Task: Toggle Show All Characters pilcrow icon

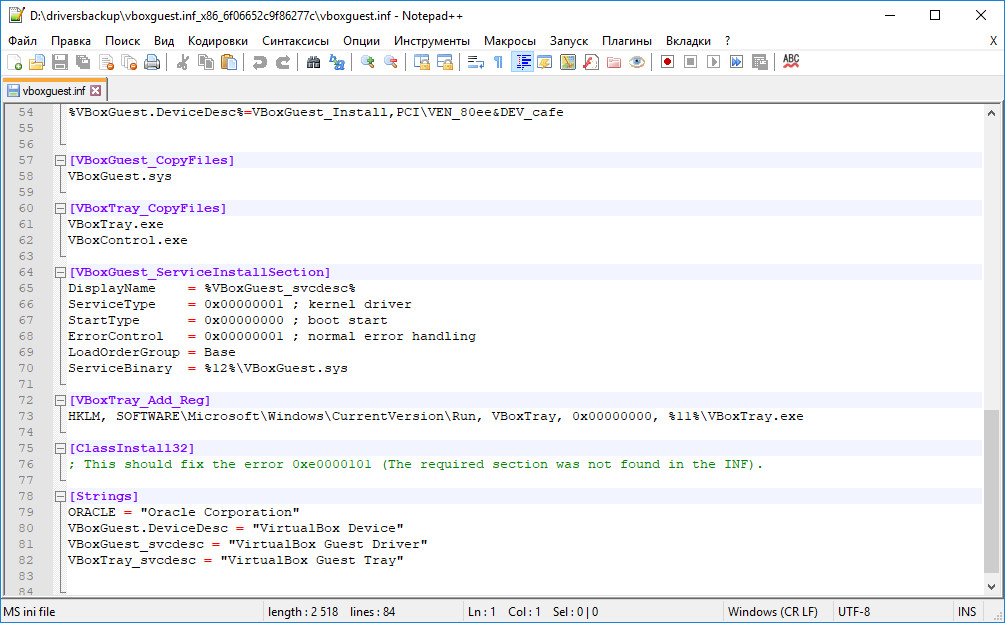Action: [x=498, y=62]
